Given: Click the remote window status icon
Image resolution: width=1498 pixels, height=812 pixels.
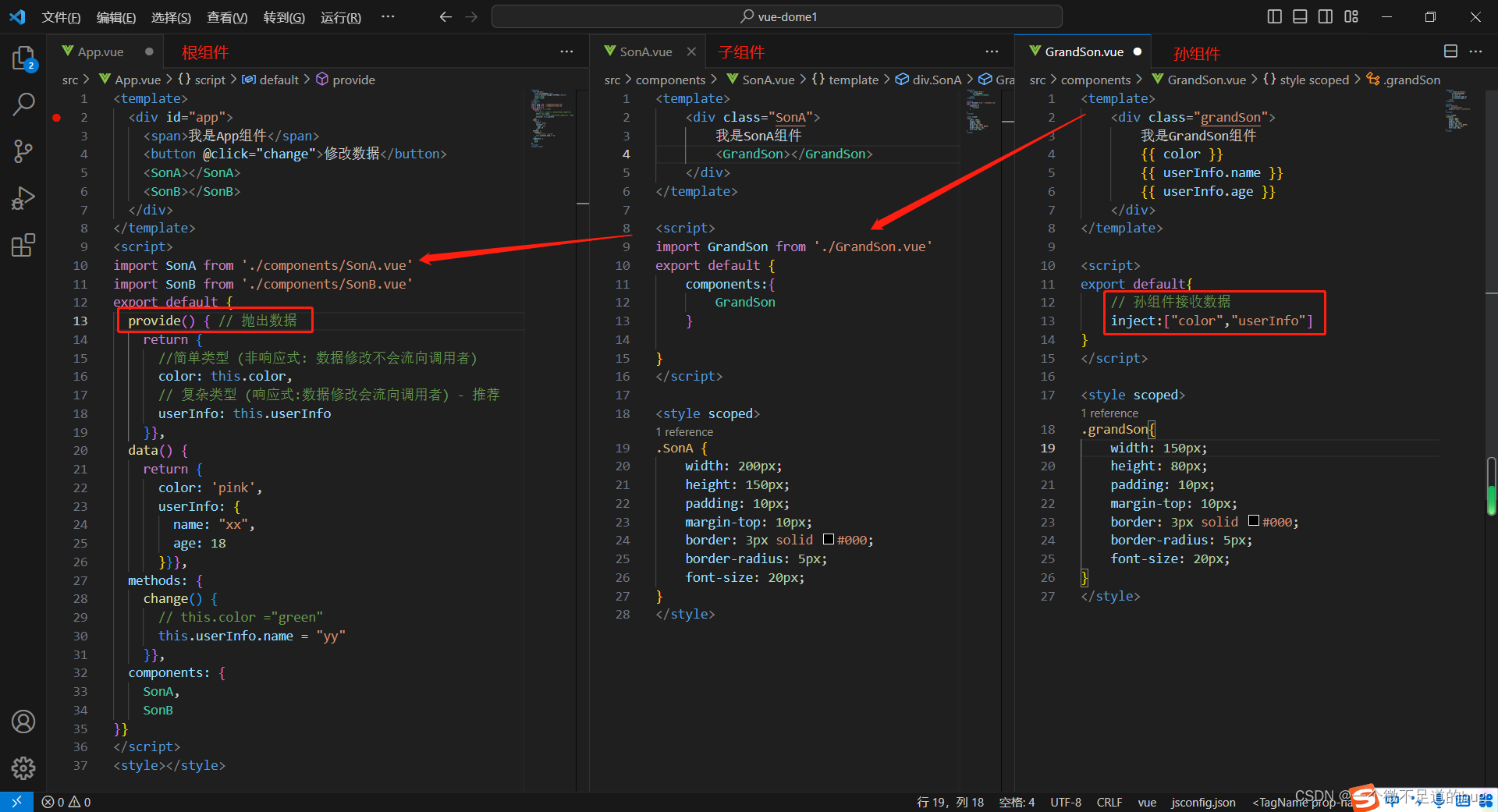Looking at the screenshot, I should pos(16,802).
